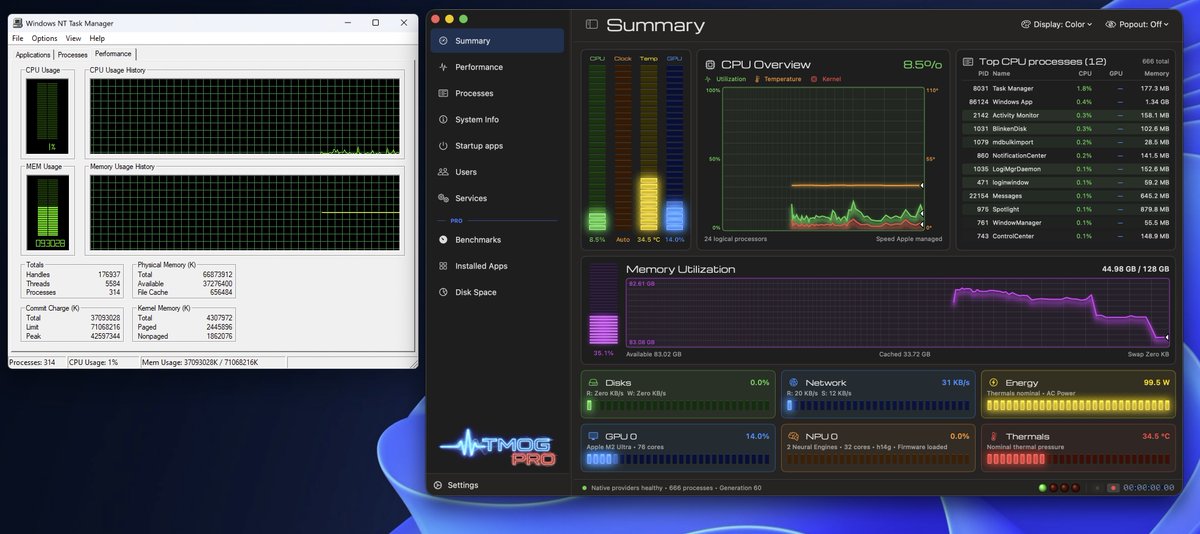Click the green LED indicator in status bar
Screen dimensions: 1200x534
pyautogui.click(x=1043, y=488)
